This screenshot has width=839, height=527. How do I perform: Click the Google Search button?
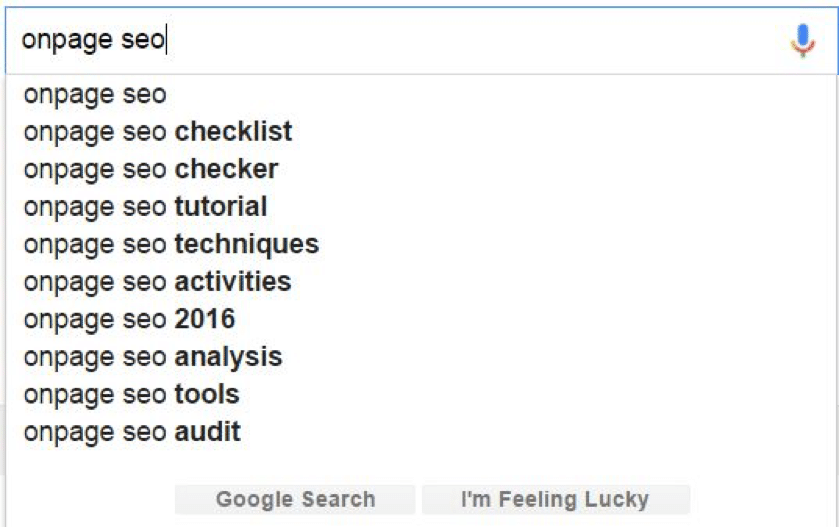(295, 499)
